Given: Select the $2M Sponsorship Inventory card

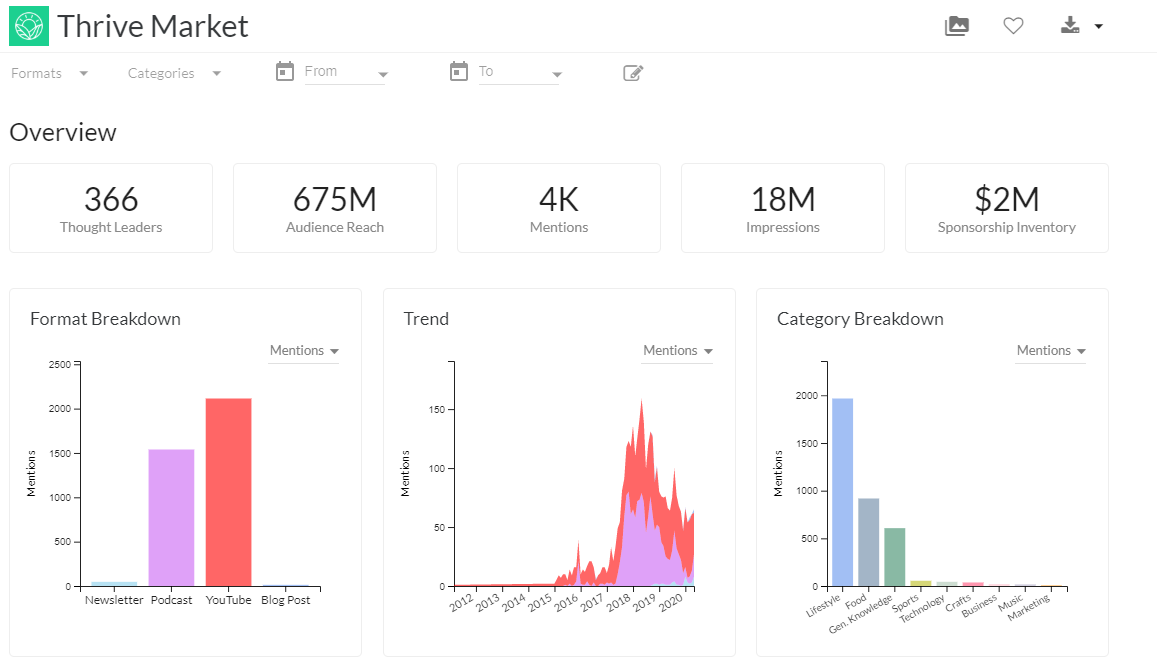Looking at the screenshot, I should point(1006,208).
